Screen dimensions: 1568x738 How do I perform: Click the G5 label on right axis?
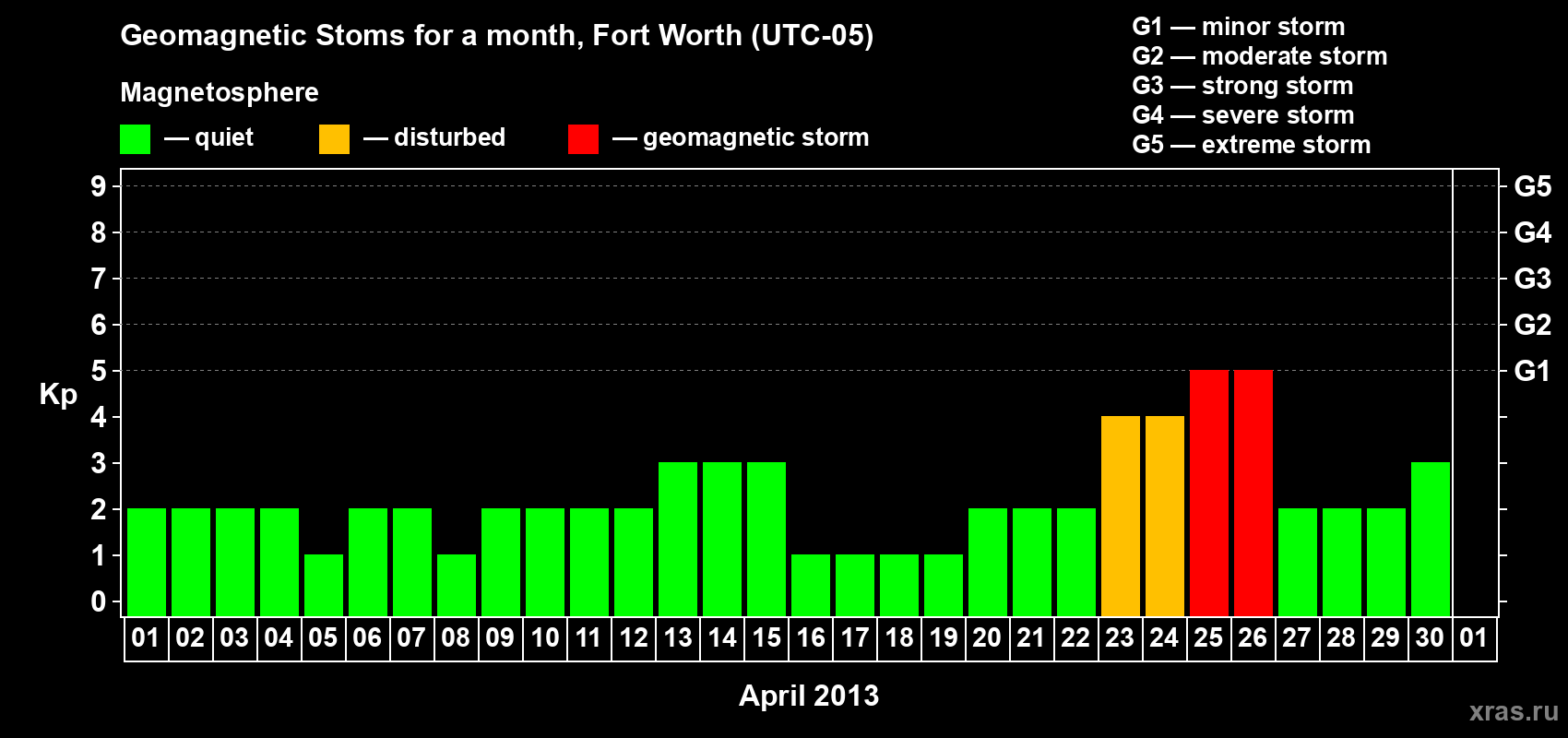tap(1532, 186)
